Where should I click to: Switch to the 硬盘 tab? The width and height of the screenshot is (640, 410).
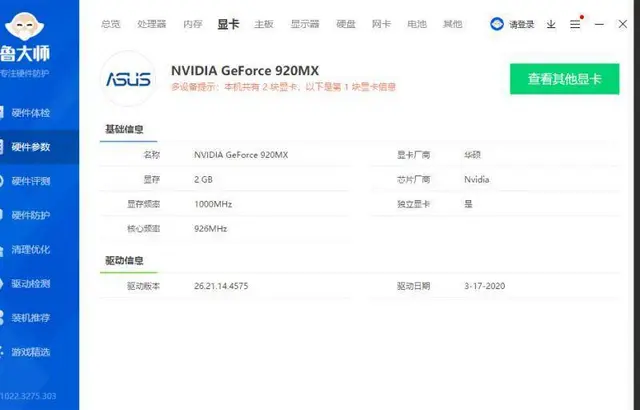click(346, 24)
